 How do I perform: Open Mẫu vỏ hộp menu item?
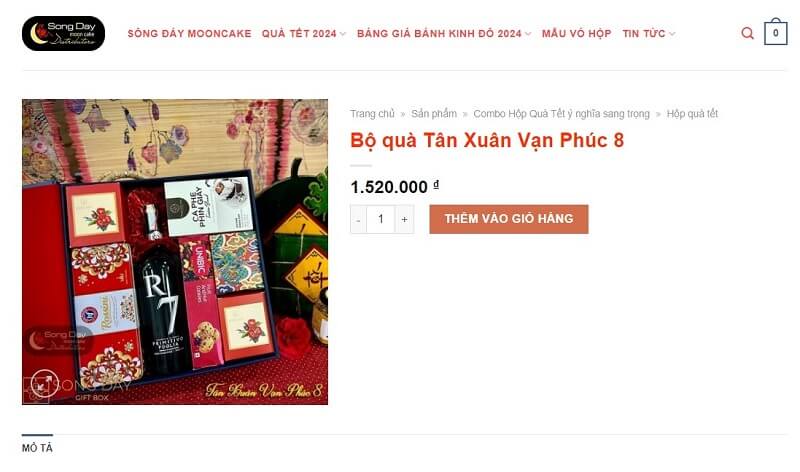pos(577,34)
